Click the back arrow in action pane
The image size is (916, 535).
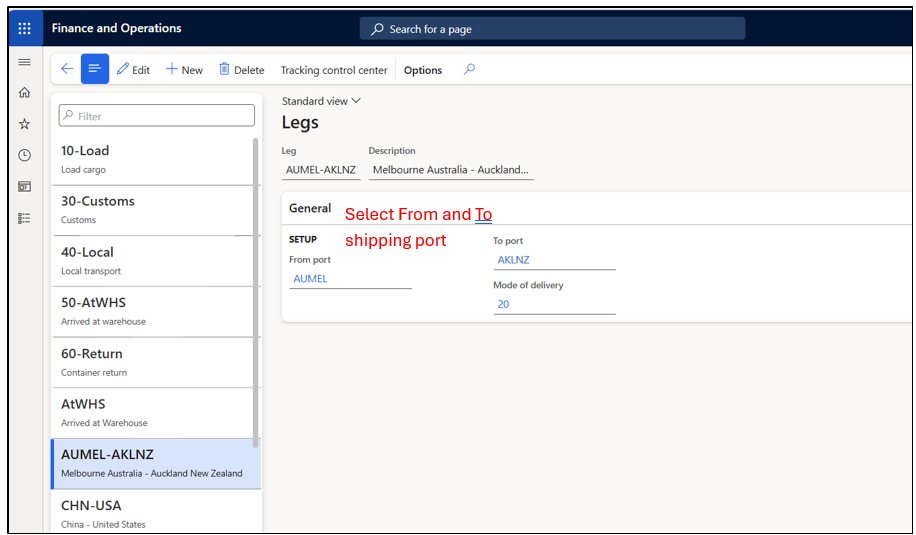pyautogui.click(x=67, y=69)
